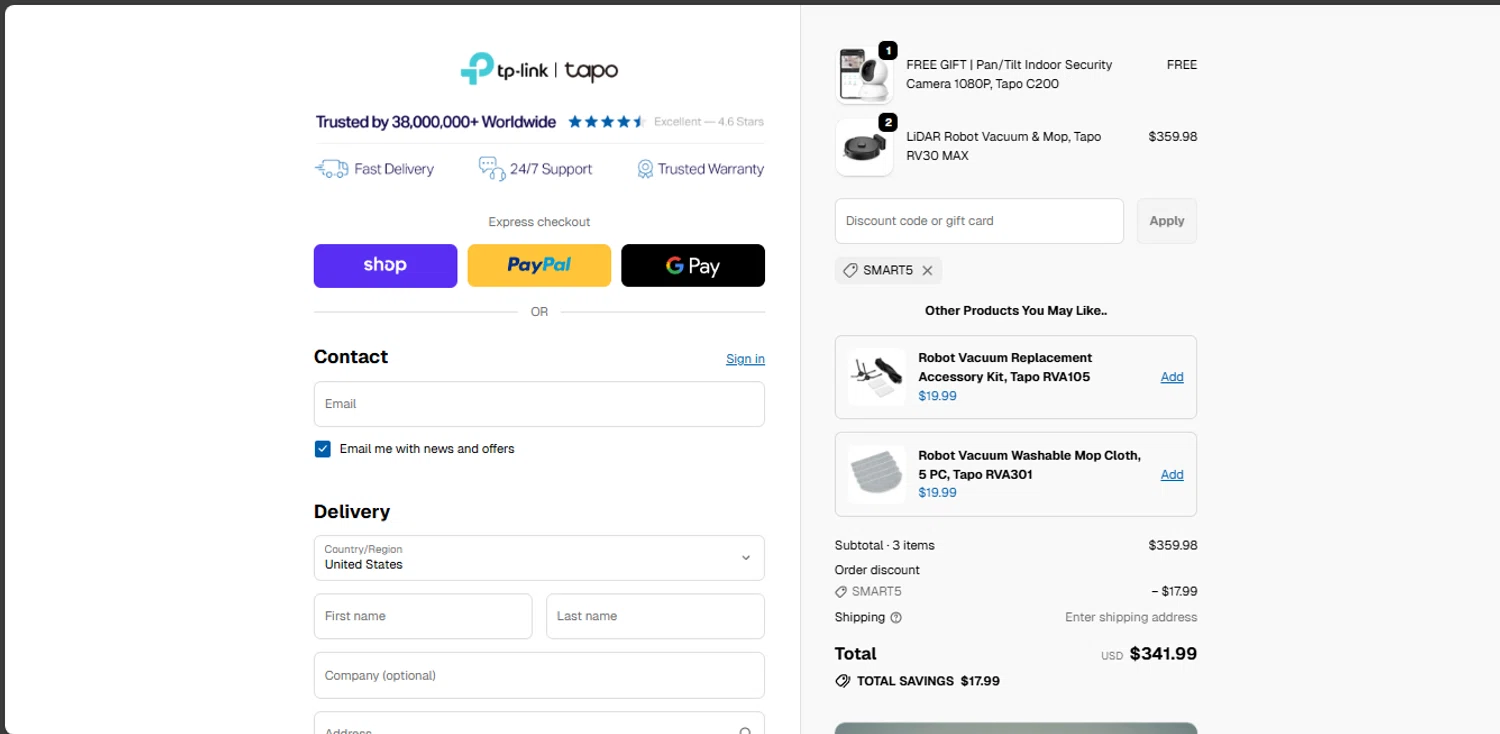
Task: Click the Excellent — 4.6 Stars text
Action: point(709,122)
